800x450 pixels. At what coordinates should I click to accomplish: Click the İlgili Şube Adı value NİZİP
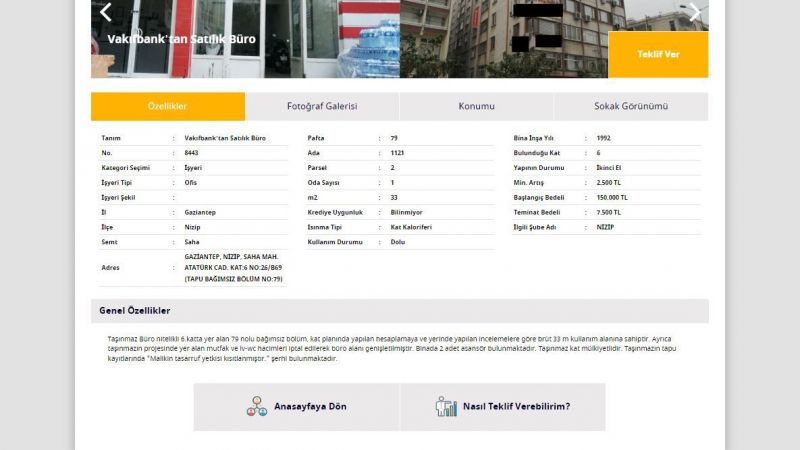[x=605, y=227]
